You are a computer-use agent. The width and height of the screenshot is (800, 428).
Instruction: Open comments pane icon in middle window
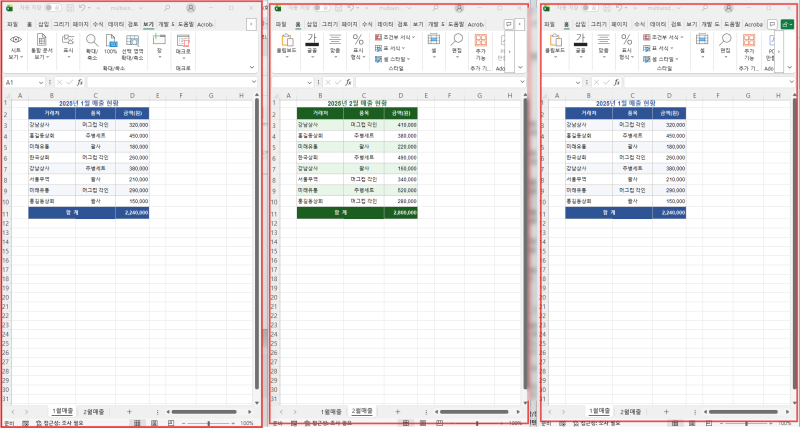509,24
